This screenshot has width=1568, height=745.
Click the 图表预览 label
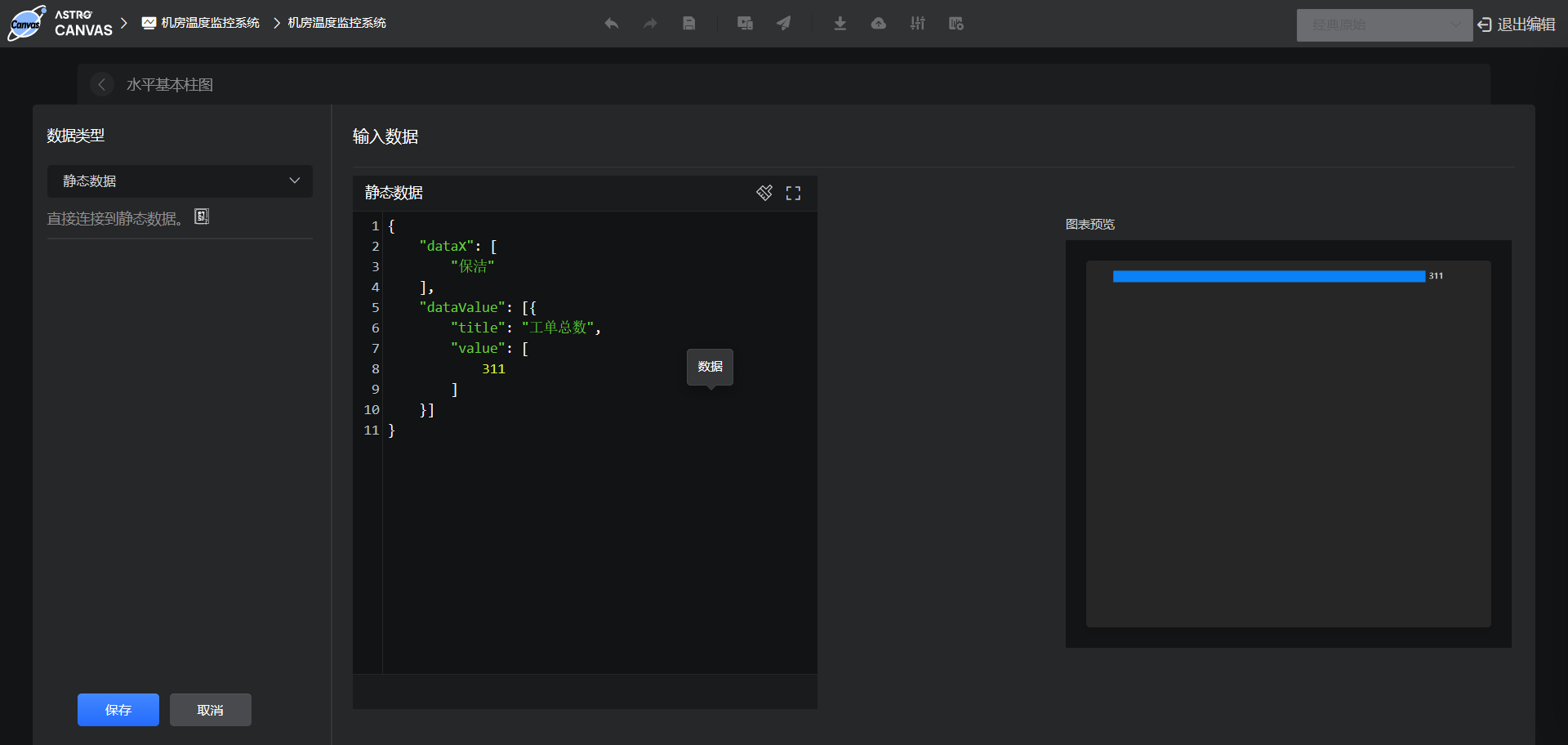click(x=1090, y=225)
